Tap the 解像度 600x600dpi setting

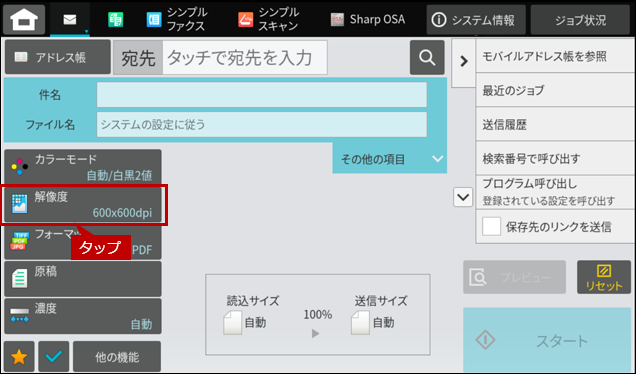pos(83,205)
